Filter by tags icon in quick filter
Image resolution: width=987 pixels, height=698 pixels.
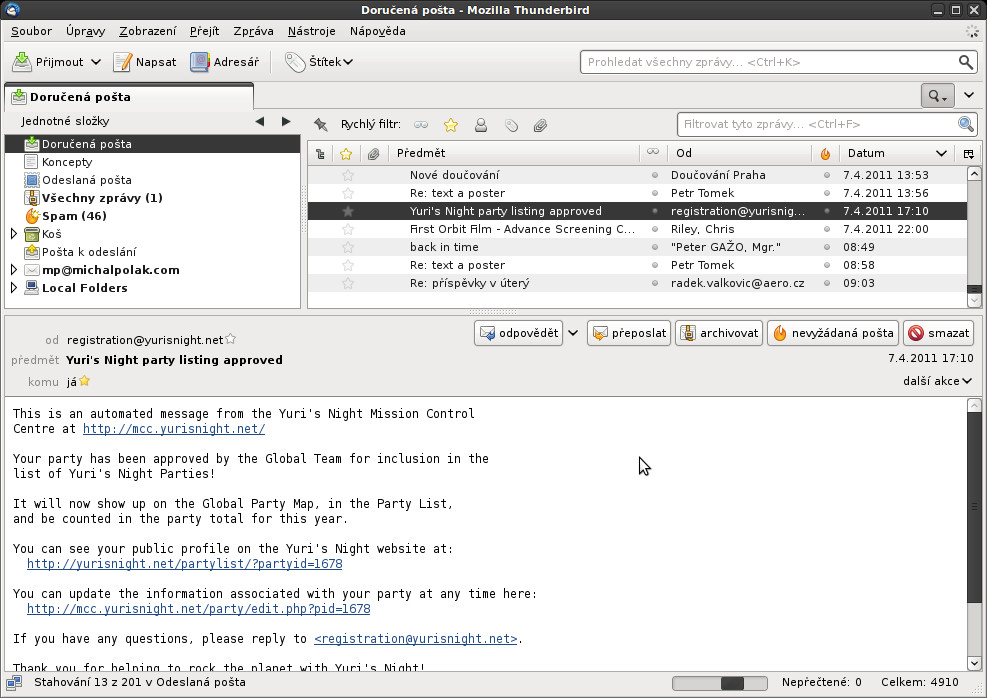[510, 125]
